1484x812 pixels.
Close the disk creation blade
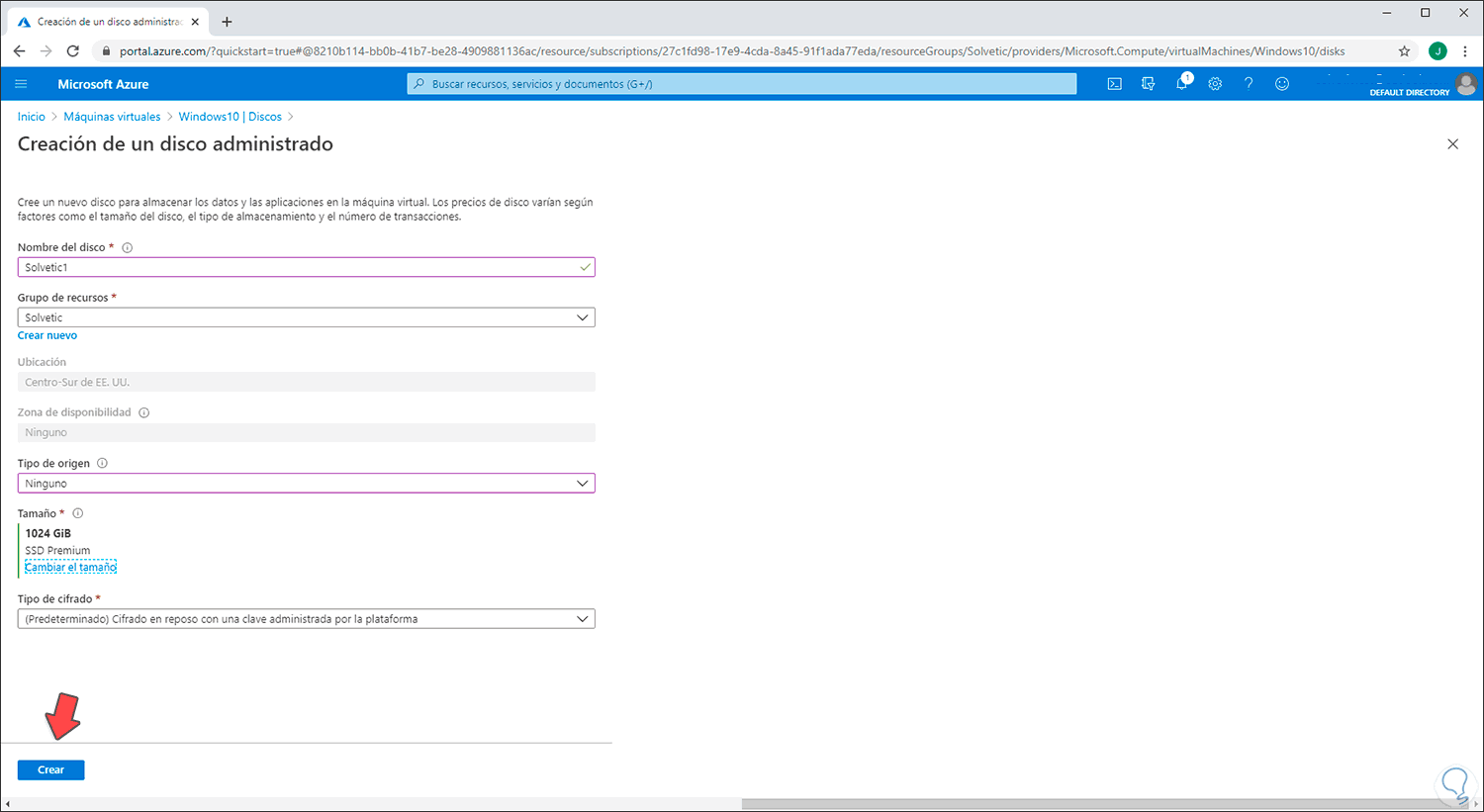pyautogui.click(x=1452, y=144)
